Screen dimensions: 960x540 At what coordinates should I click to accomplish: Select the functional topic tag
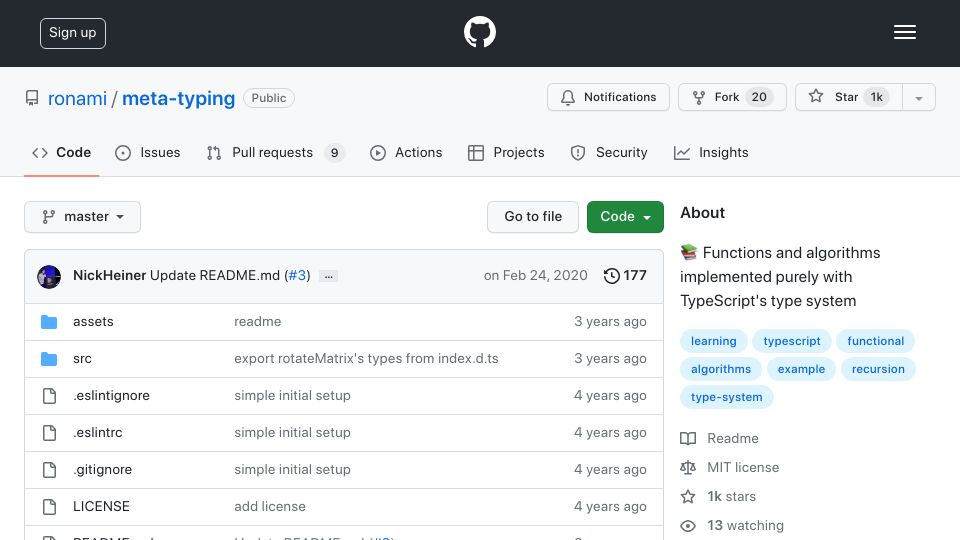point(876,341)
